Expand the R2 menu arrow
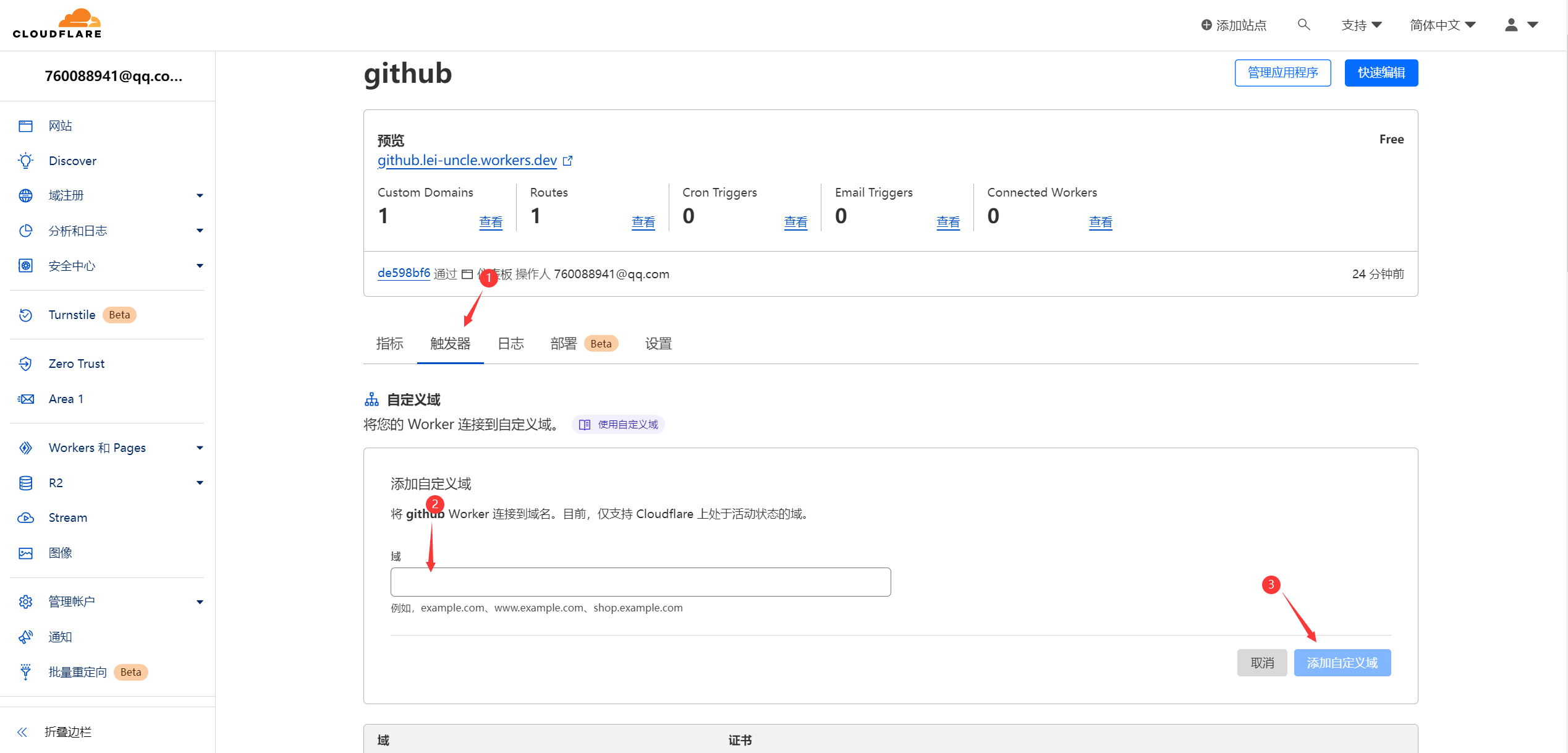1568x753 pixels. point(200,483)
